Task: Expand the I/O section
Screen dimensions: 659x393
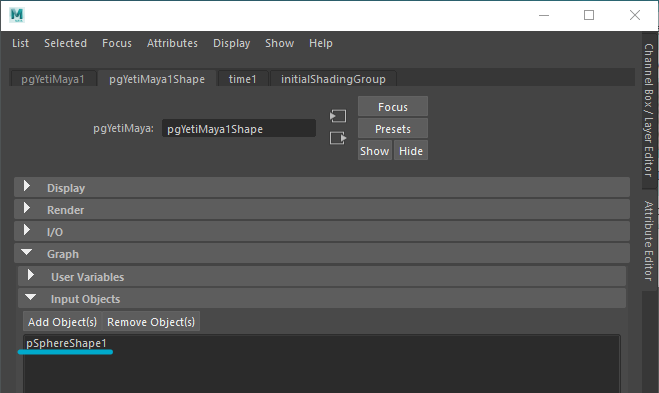Action: [x=322, y=231]
